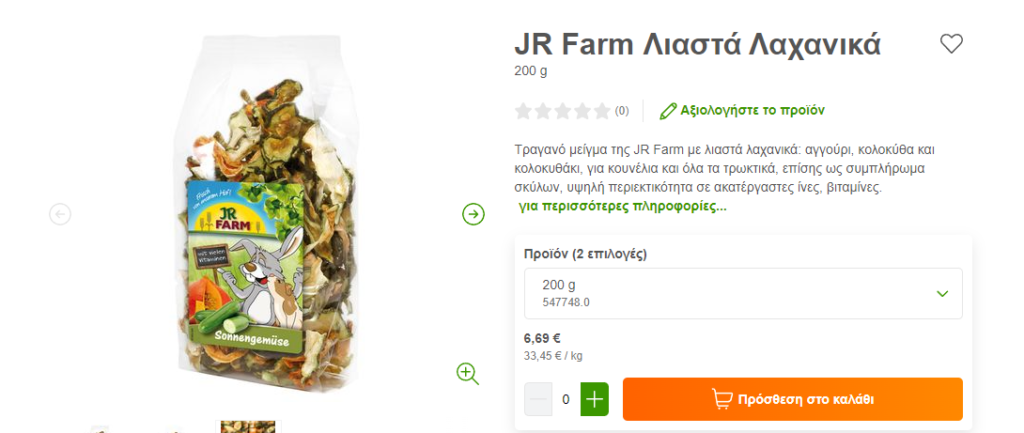Image resolution: width=1024 pixels, height=433 pixels.
Task: Show next product image with right arrow
Action: (x=473, y=214)
